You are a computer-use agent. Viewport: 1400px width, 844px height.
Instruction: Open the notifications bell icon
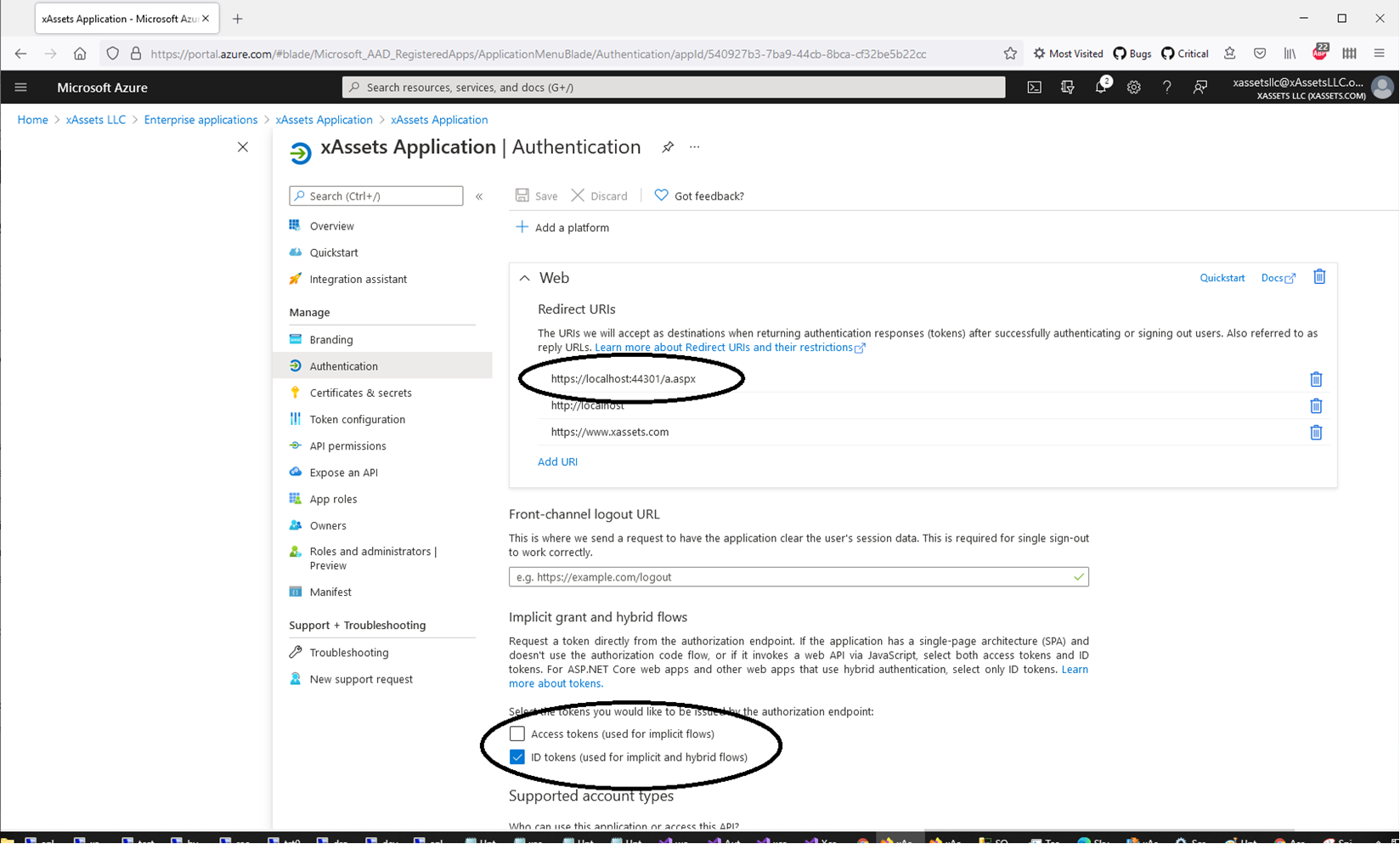(x=1101, y=88)
